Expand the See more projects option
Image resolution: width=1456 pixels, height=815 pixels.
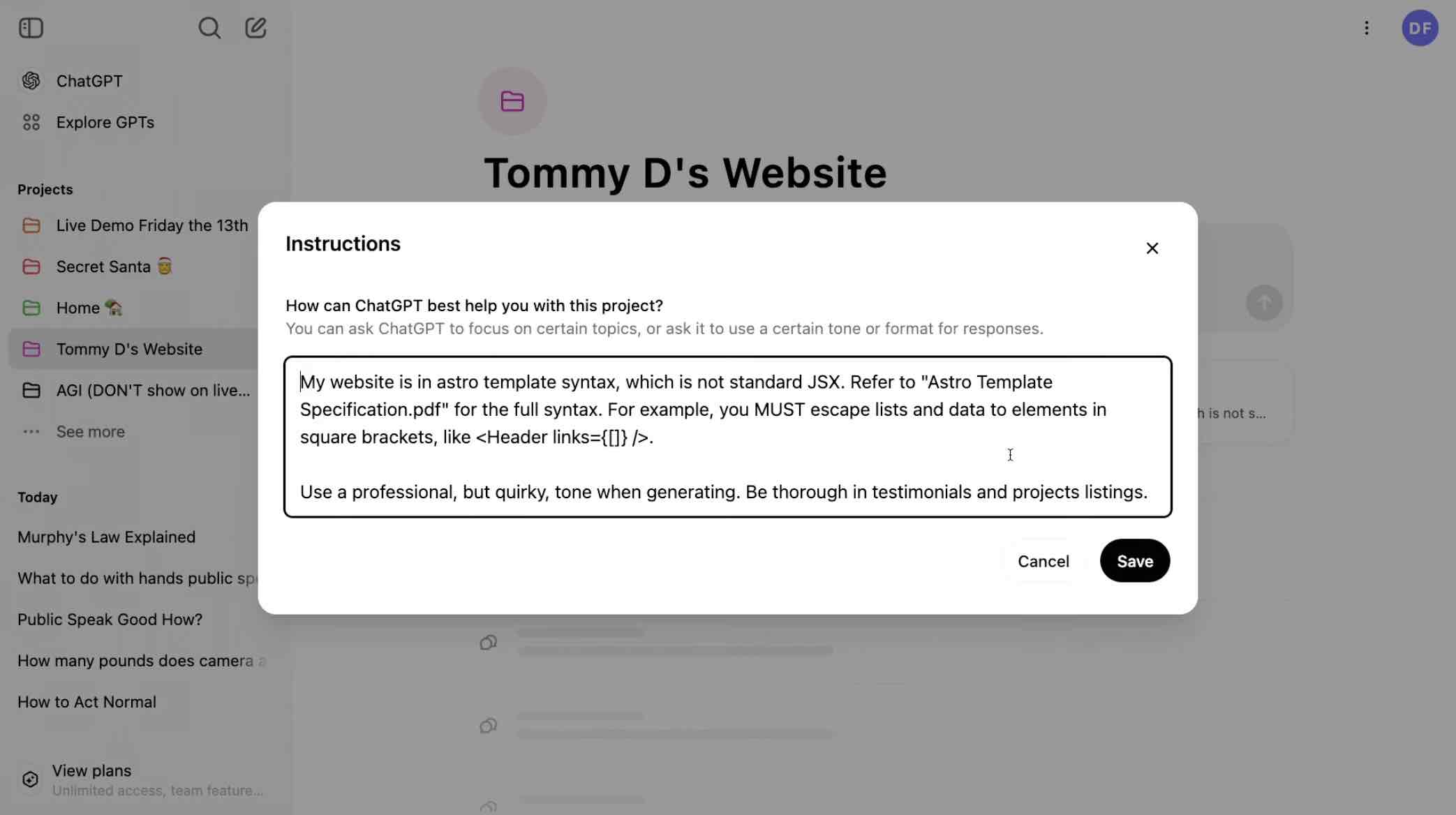90,430
